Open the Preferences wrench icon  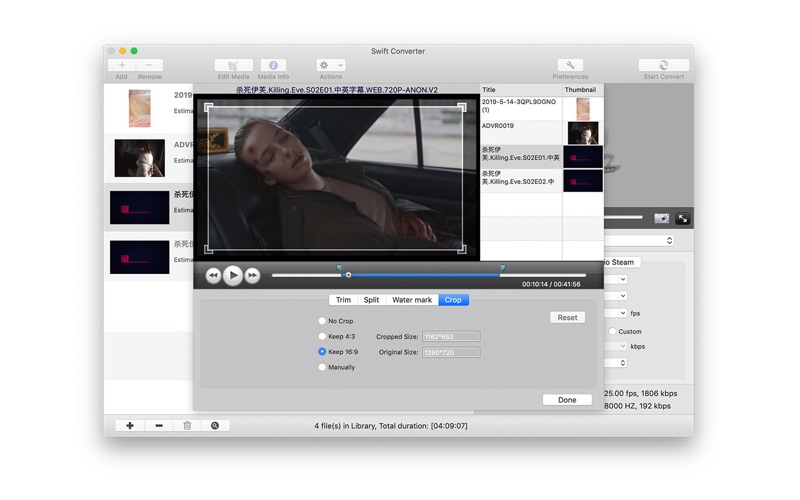pos(569,65)
